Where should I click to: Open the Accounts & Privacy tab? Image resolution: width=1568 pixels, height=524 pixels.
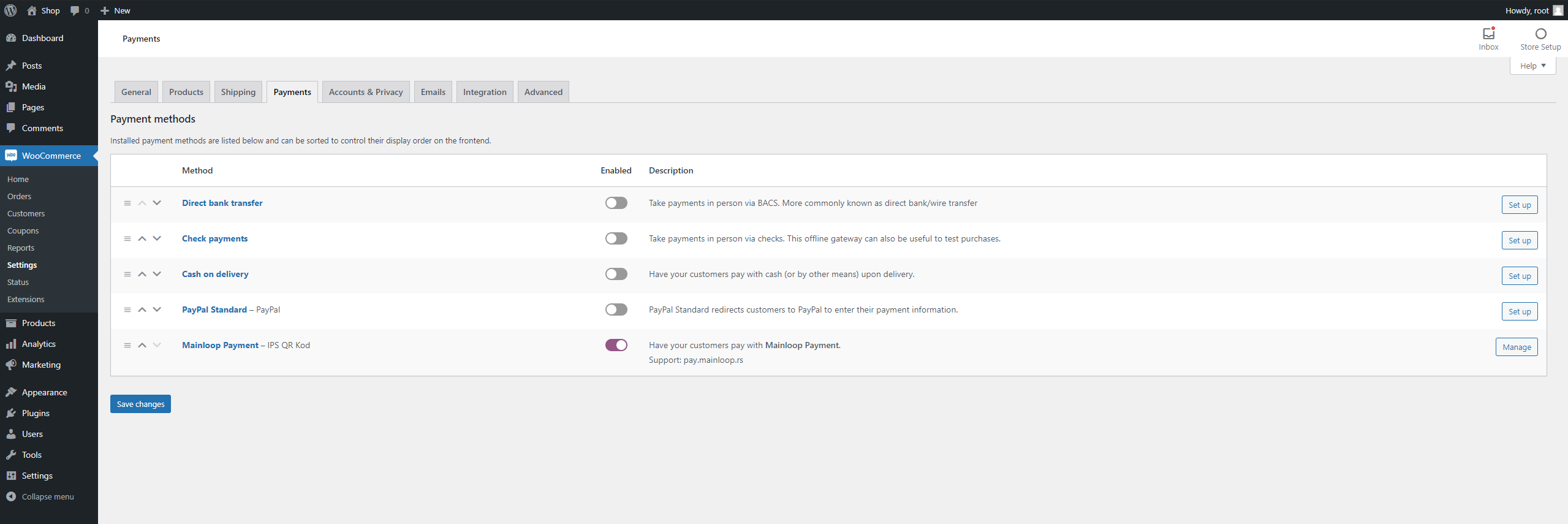click(x=365, y=93)
